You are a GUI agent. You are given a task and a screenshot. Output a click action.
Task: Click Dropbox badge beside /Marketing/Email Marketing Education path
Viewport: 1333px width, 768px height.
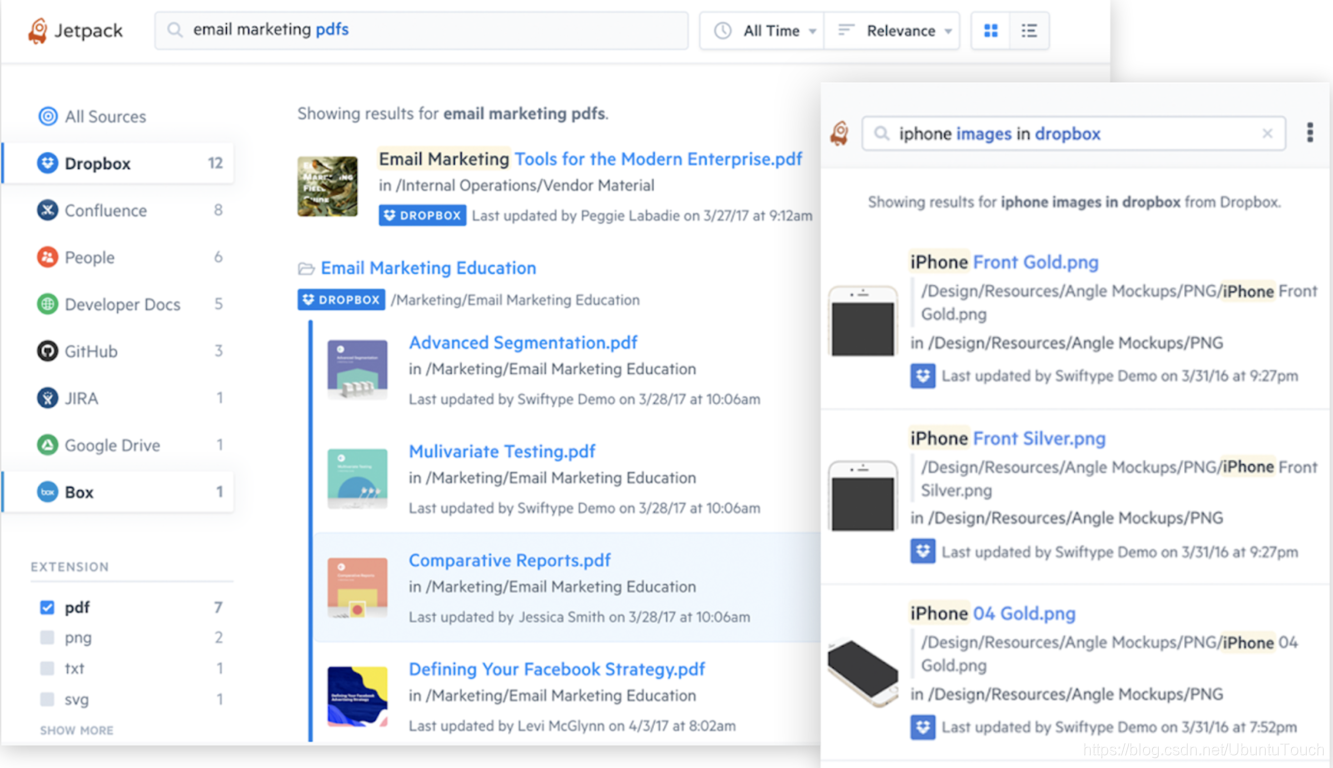point(341,299)
